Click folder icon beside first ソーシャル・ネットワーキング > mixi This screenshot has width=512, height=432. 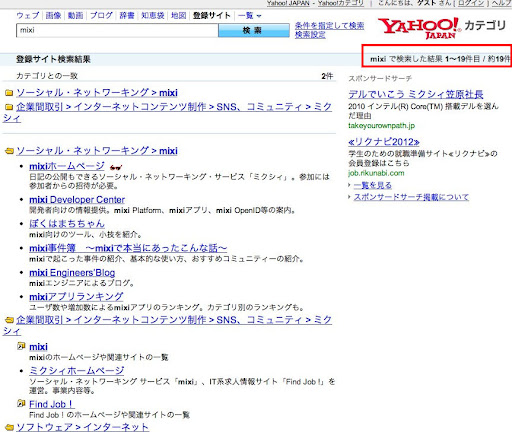coord(9,93)
